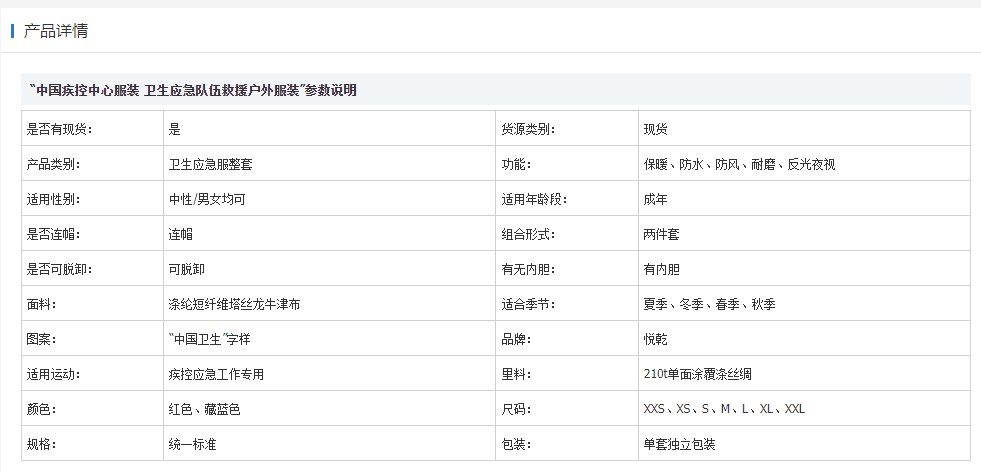Click the "中国卫生"字样 pattern value
Screen dimensions: 981x472
click(x=210, y=340)
